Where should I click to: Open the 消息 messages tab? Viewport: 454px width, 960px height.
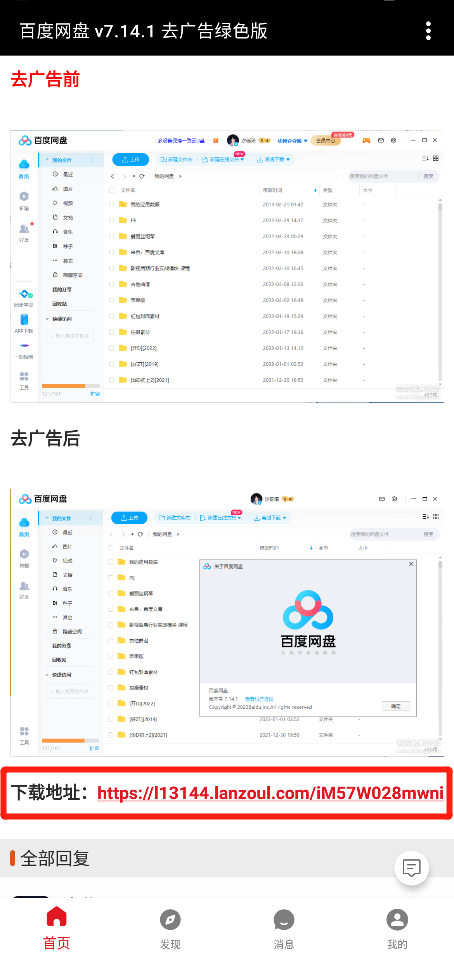(x=284, y=928)
